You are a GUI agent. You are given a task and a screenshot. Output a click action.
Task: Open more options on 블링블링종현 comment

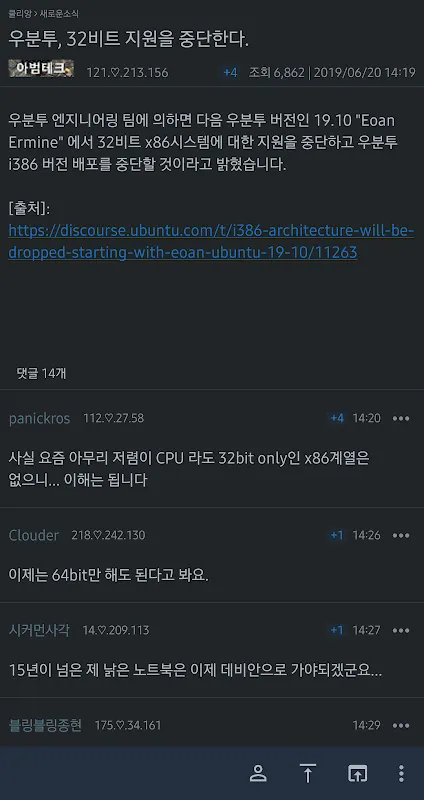401,725
